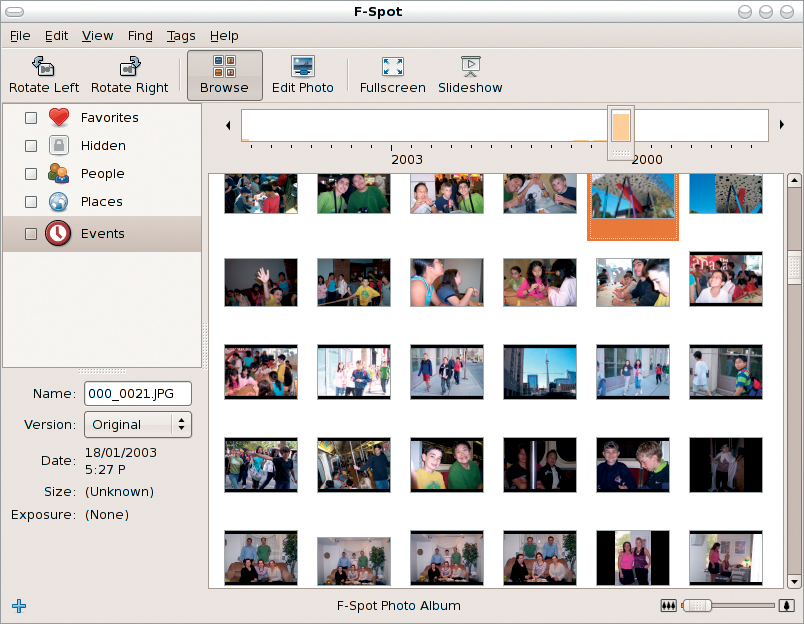Select the subway train interior photo
The image size is (804, 624).
click(x=354, y=465)
